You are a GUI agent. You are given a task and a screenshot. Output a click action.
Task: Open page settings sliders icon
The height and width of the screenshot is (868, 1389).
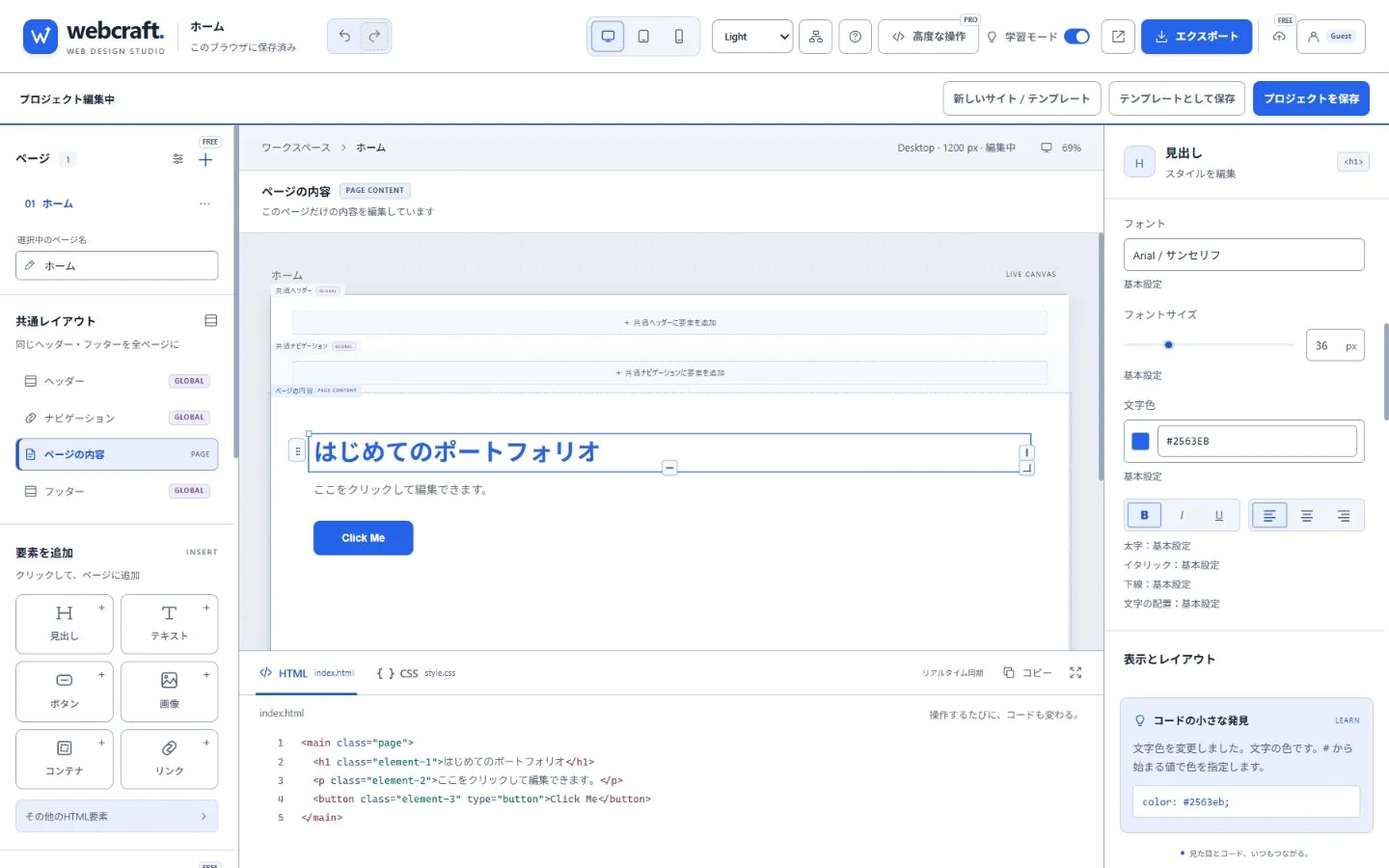(x=177, y=159)
